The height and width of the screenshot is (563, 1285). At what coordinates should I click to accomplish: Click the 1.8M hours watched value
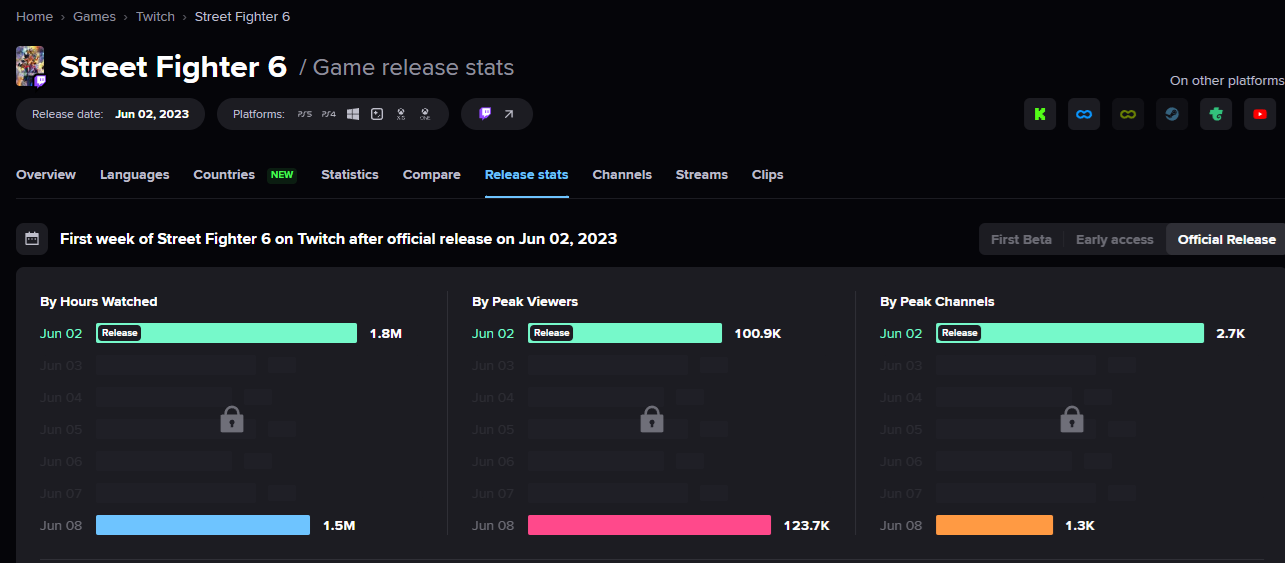tap(385, 333)
